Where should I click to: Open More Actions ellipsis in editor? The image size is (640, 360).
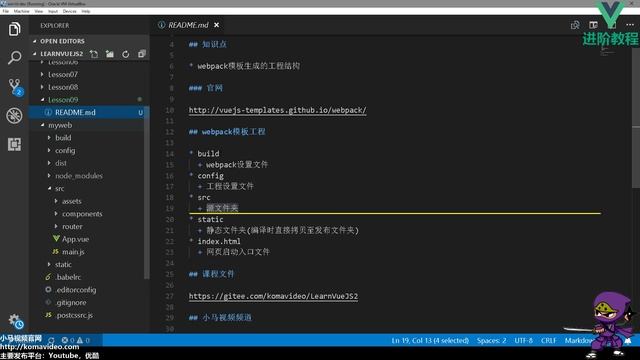point(630,25)
